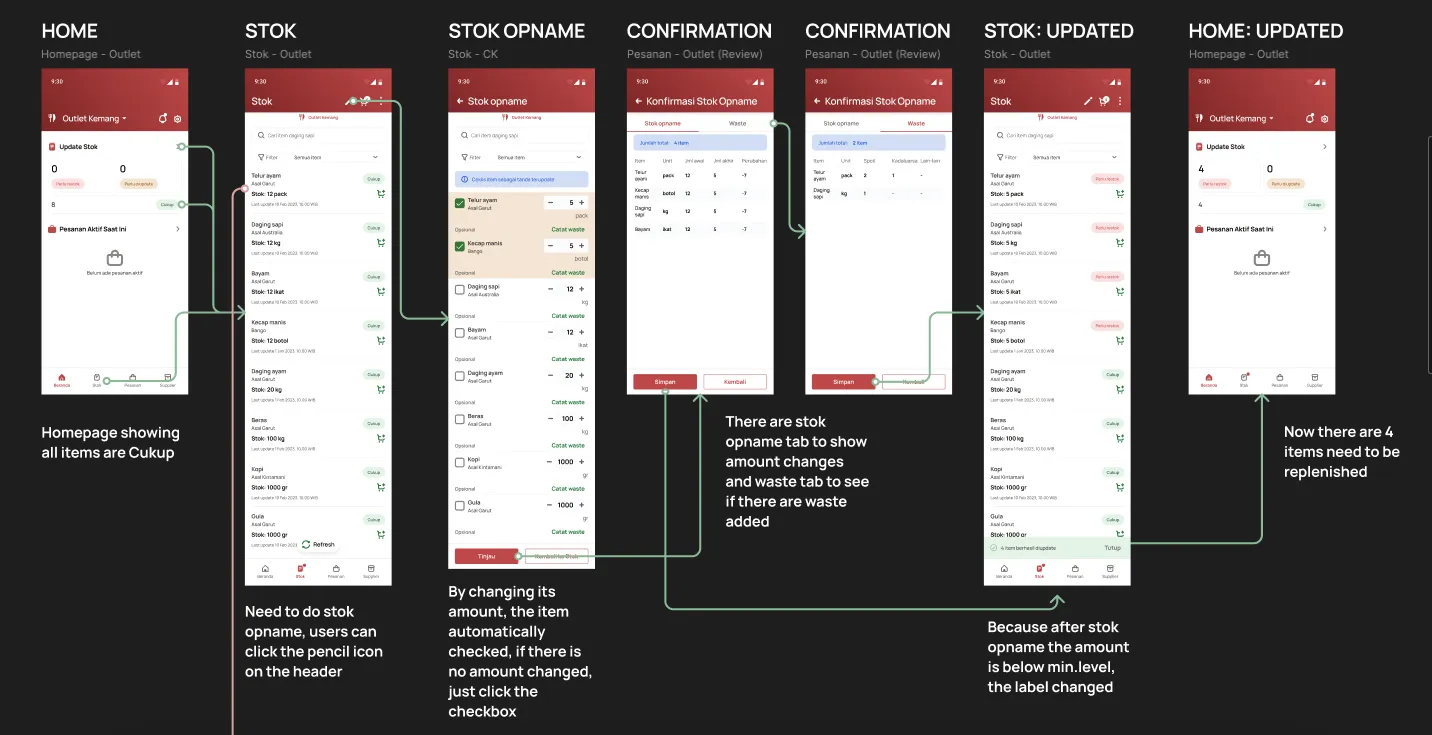This screenshot has height=735, width=1432.
Task: Click the Refresh button on the Stok screen
Action: [x=319, y=544]
